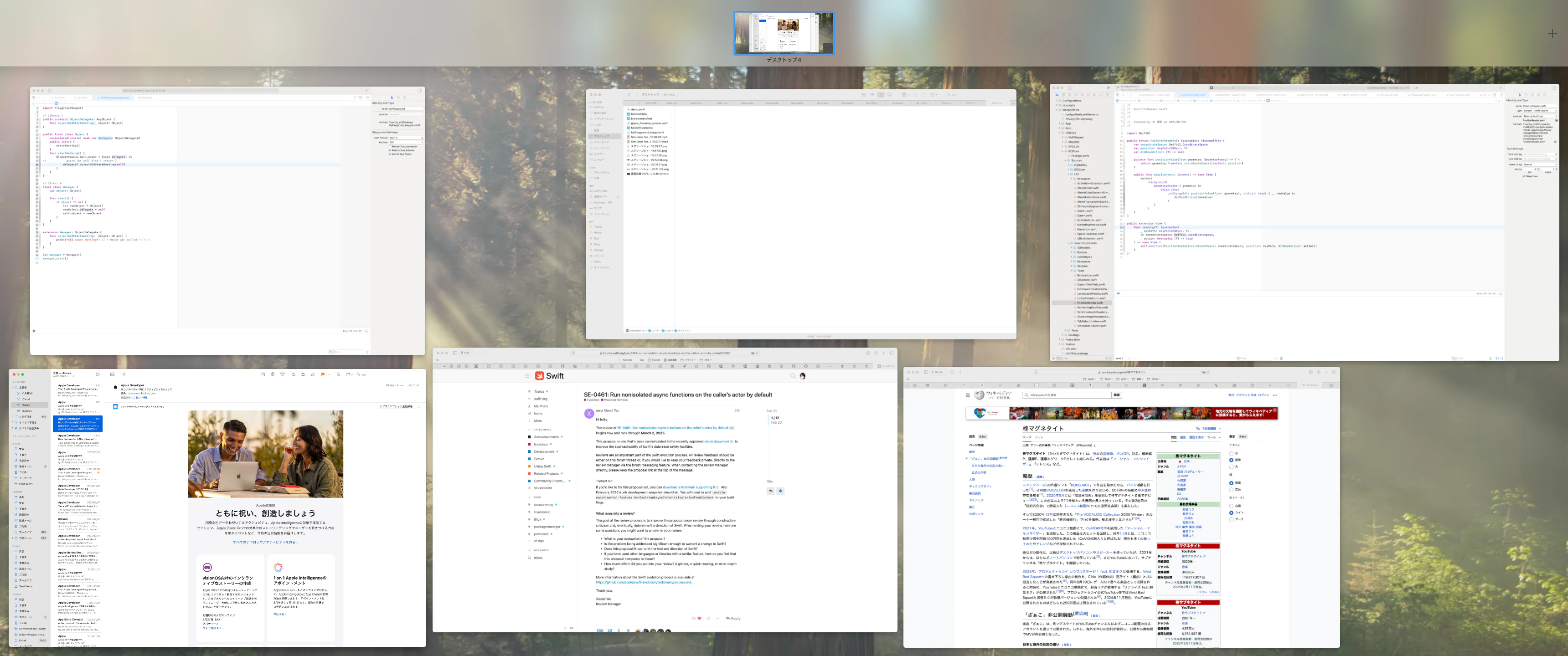Image resolution: width=1568 pixels, height=656 pixels.
Task: Select the ダーク color radio button on Wikipedia
Action: [x=1232, y=519]
